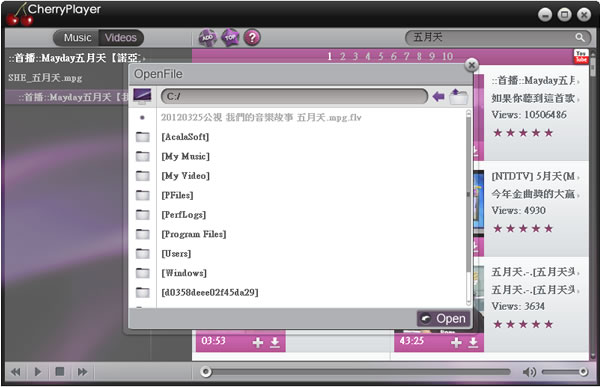
Task: Click the C:/ path field
Action: click(x=294, y=96)
